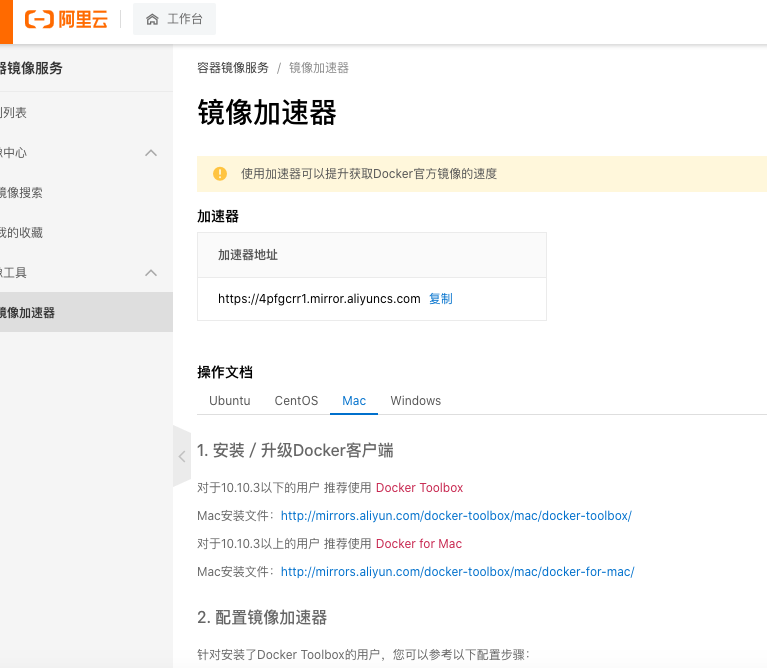
Task: Click heading 1. 安装 / 升级Docker客户端
Action: [x=295, y=450]
